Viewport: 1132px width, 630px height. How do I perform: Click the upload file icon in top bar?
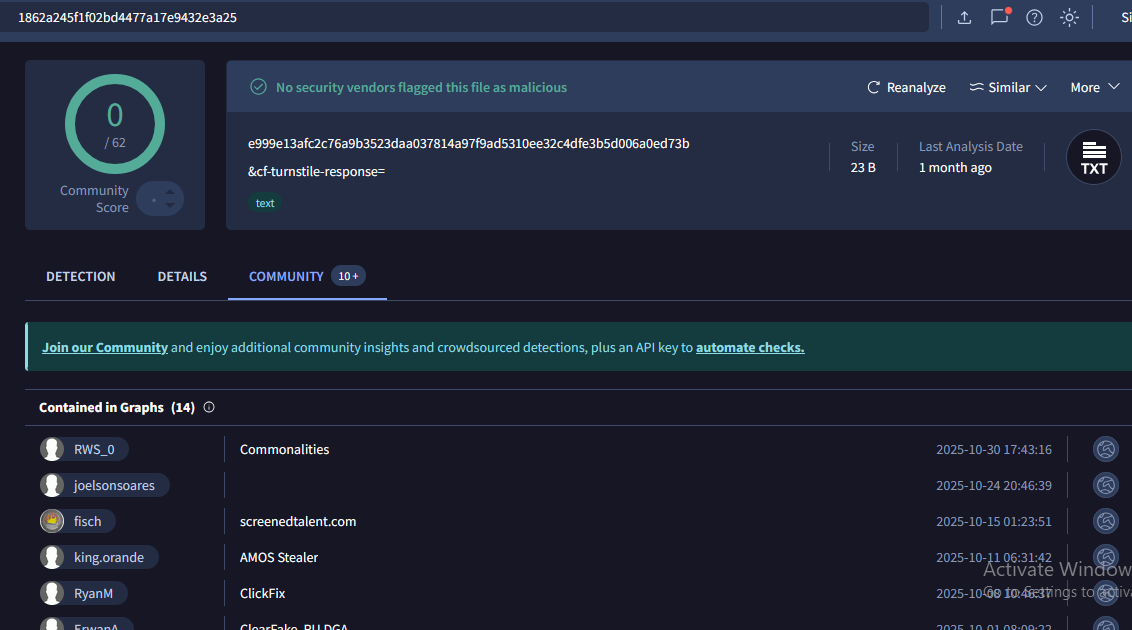[964, 18]
